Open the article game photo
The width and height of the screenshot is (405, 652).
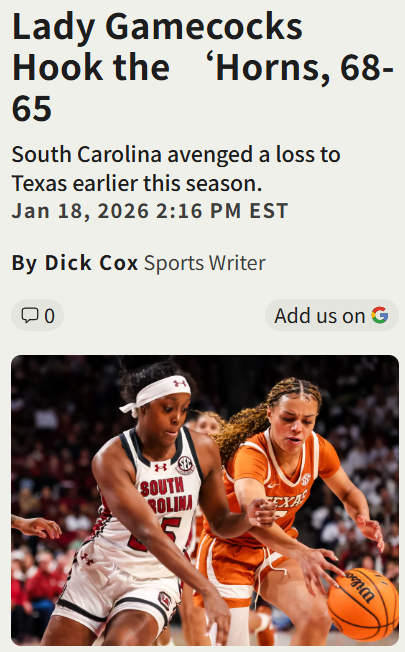[205, 500]
